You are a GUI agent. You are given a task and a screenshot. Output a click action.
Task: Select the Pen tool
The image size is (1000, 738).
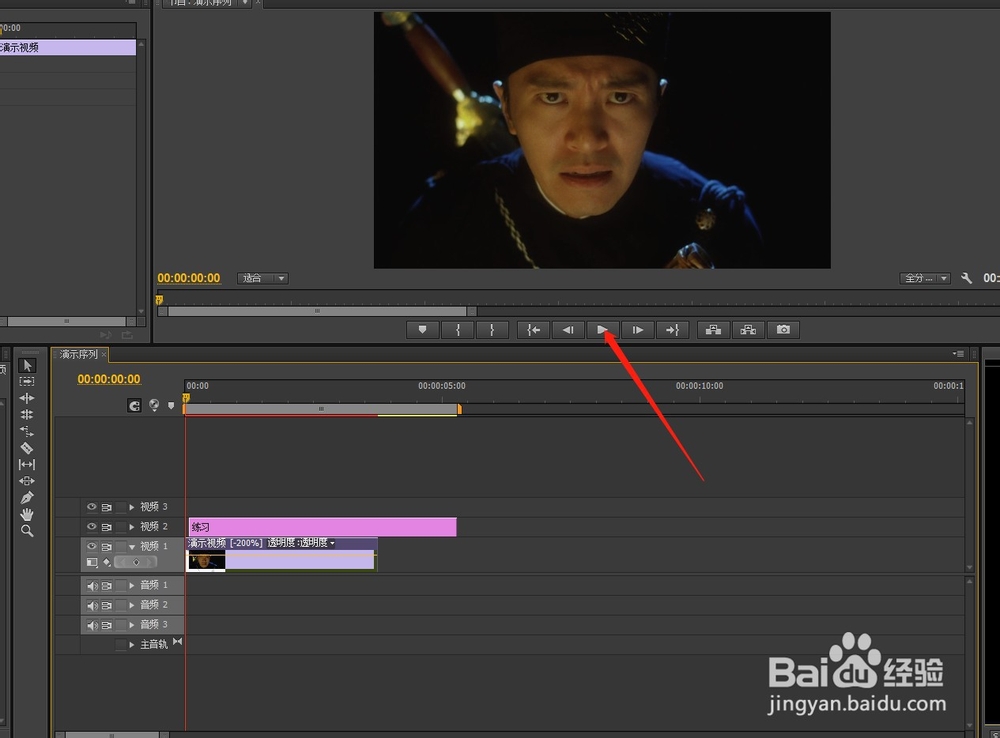coord(27,498)
